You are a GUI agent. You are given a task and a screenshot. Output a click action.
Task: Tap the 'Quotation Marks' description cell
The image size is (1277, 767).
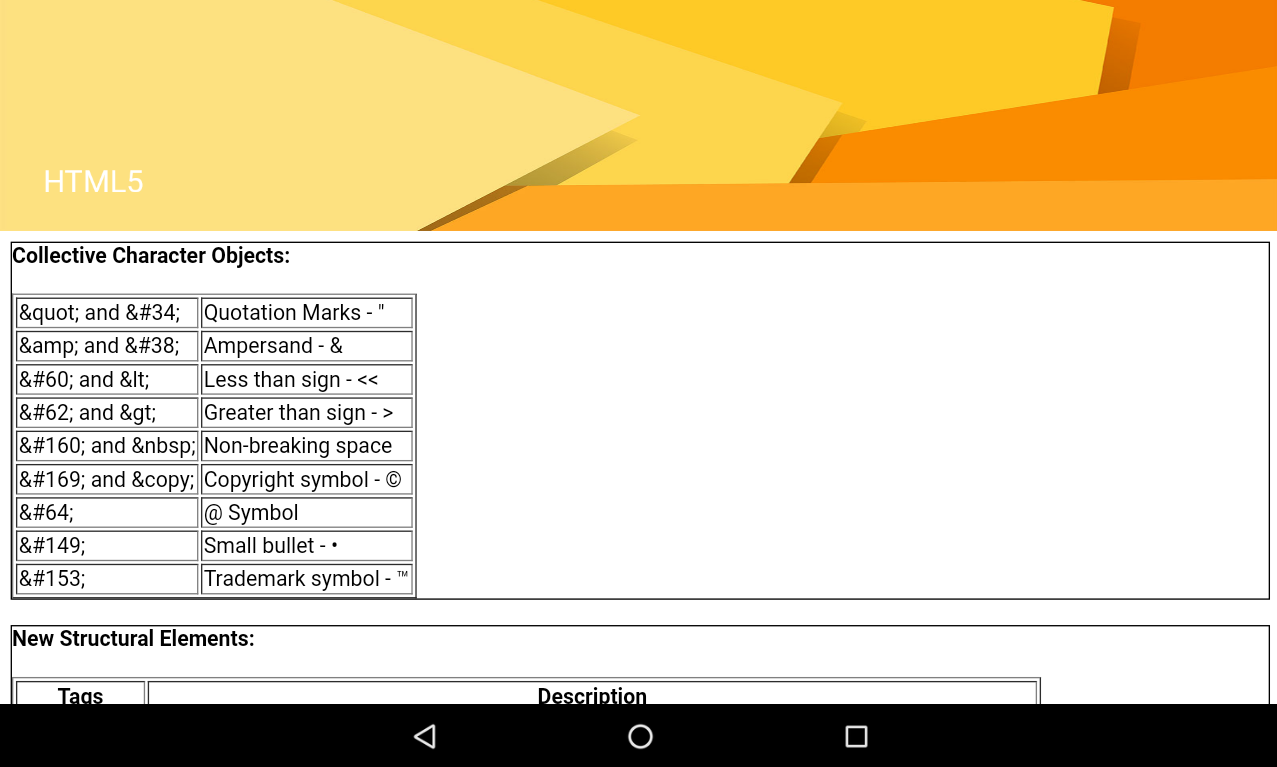(x=307, y=313)
